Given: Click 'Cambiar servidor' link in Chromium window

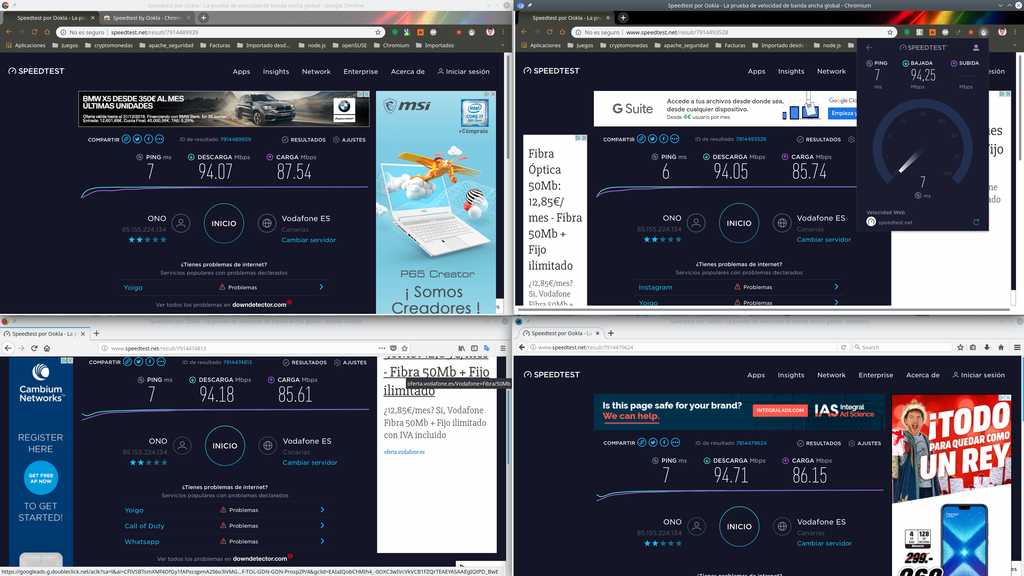Looking at the screenshot, I should point(824,240).
